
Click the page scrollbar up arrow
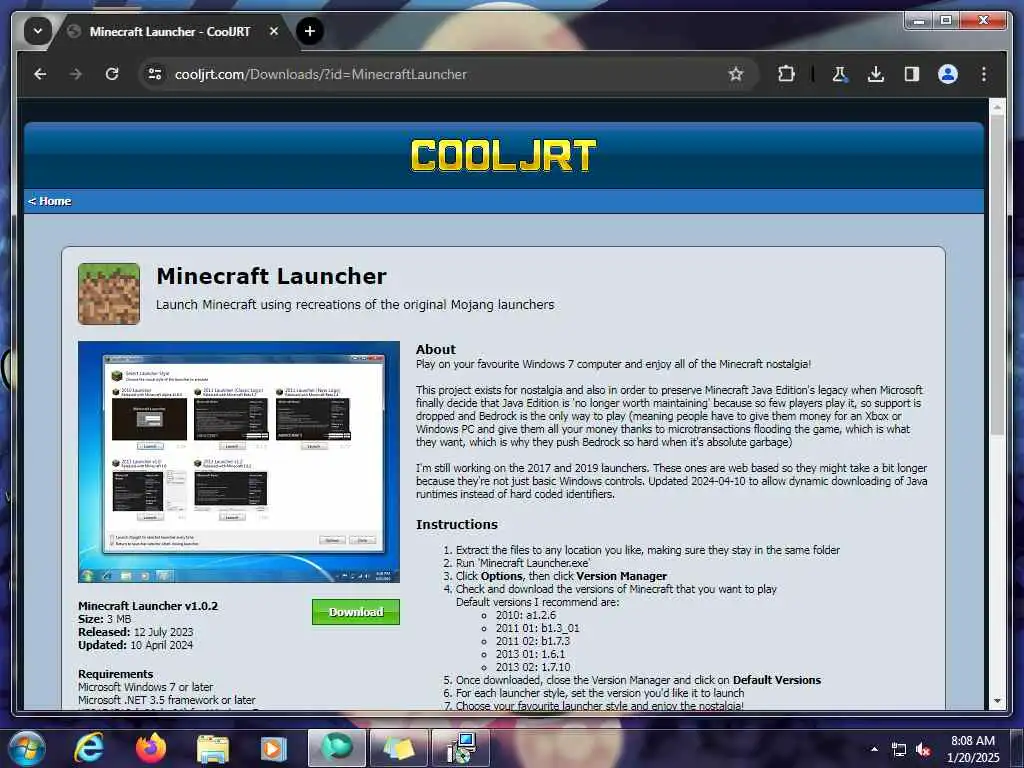click(997, 106)
